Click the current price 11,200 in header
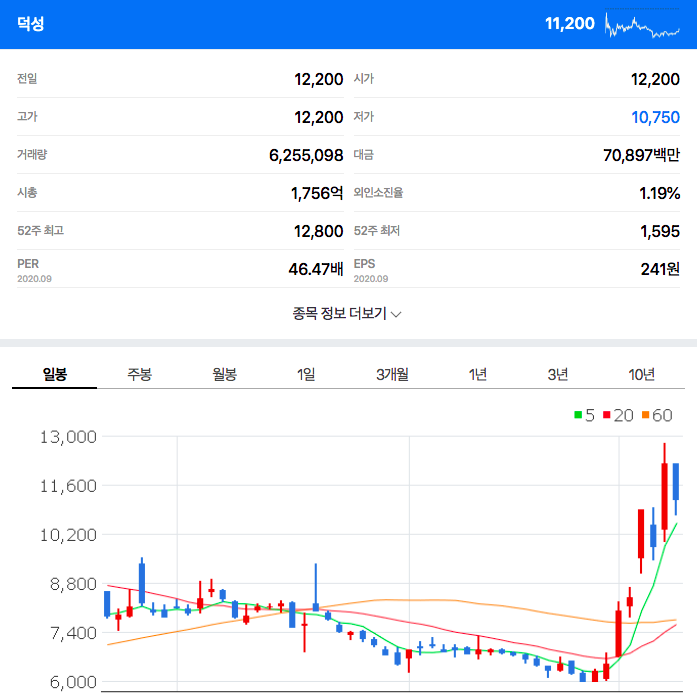697x696 pixels. point(569,23)
